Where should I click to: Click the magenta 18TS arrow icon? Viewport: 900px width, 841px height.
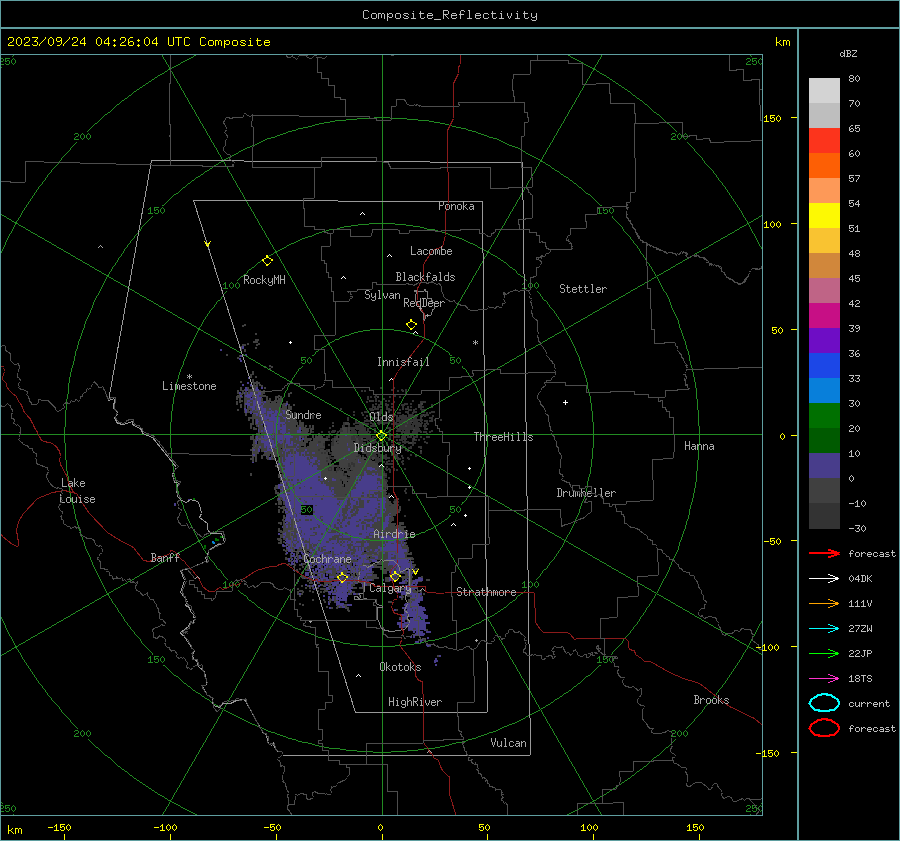coord(824,678)
